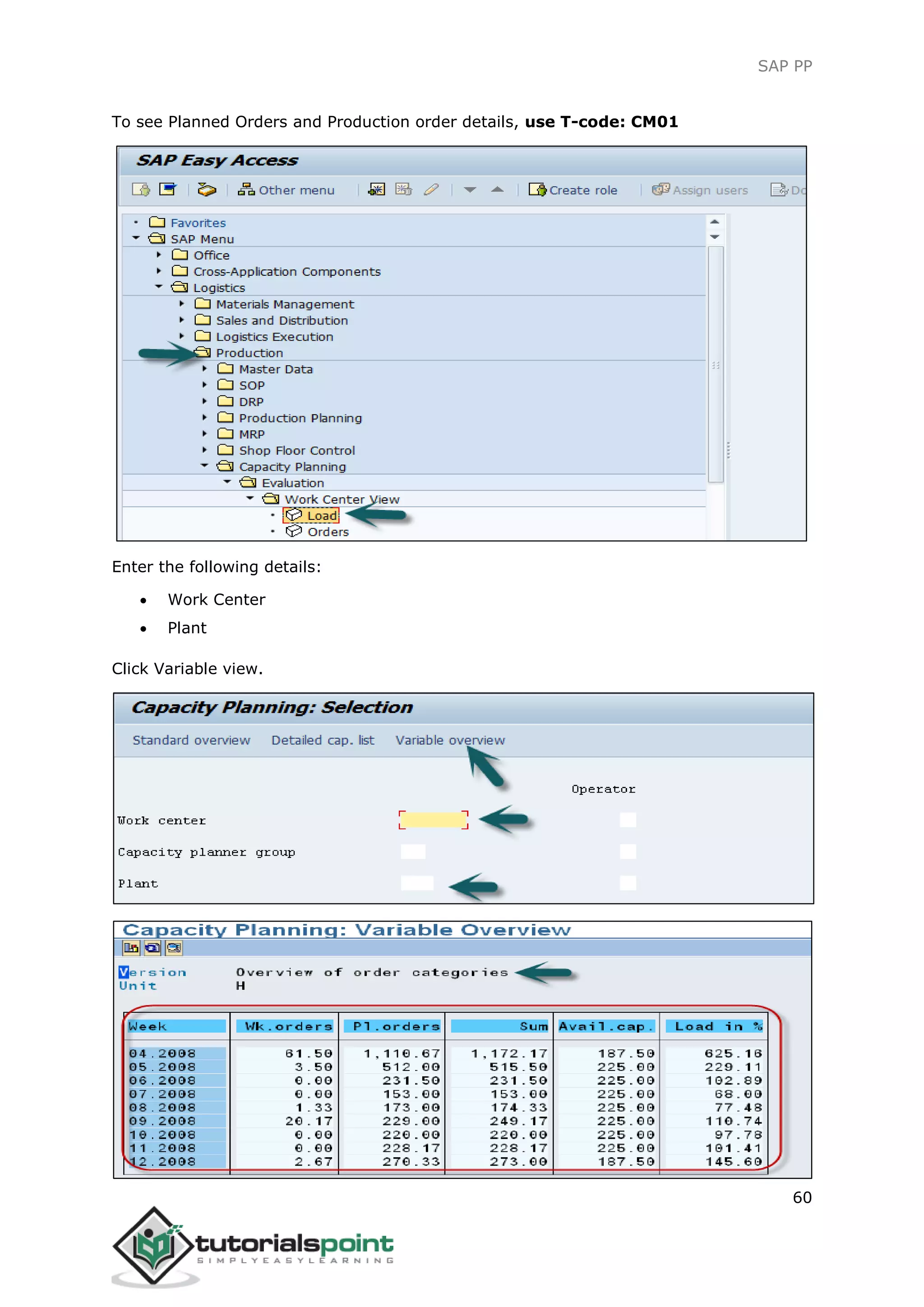This screenshot has width=924, height=1307.
Task: Collapse the Work Center View node arrow
Action: 250,498
